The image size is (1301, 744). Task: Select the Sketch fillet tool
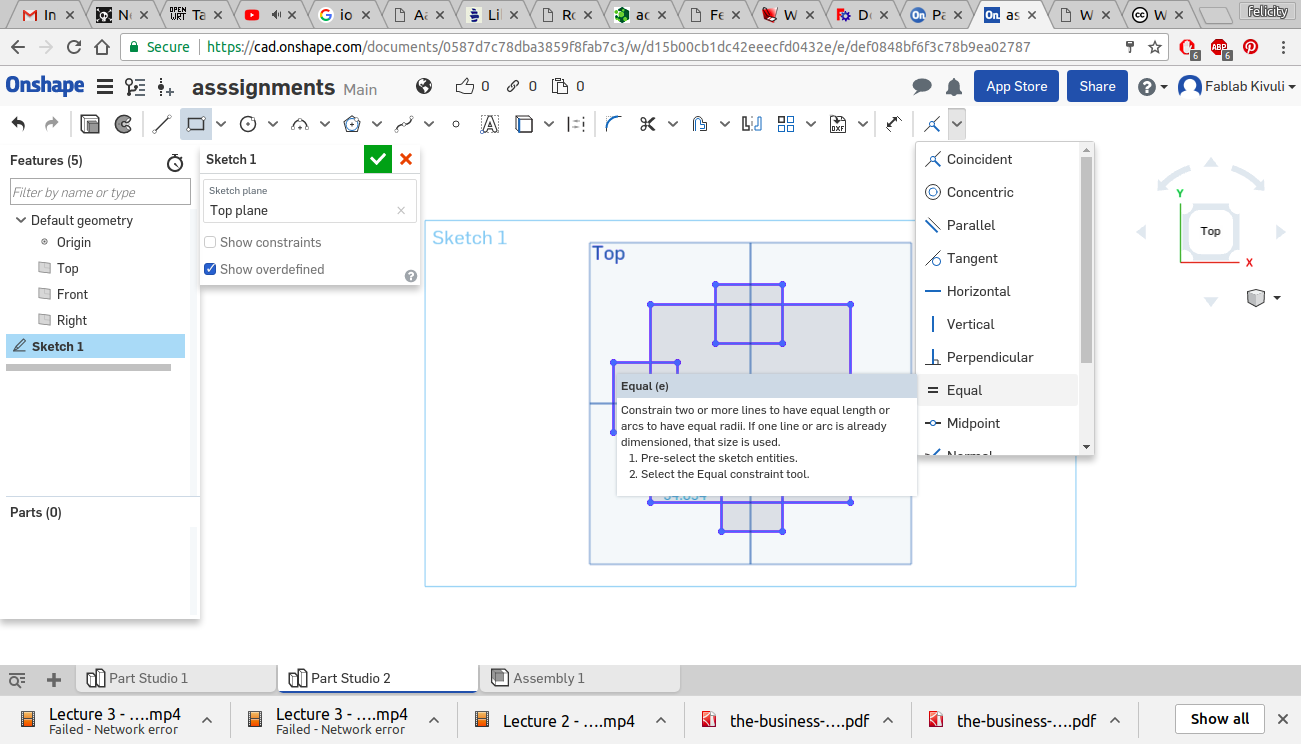click(614, 124)
